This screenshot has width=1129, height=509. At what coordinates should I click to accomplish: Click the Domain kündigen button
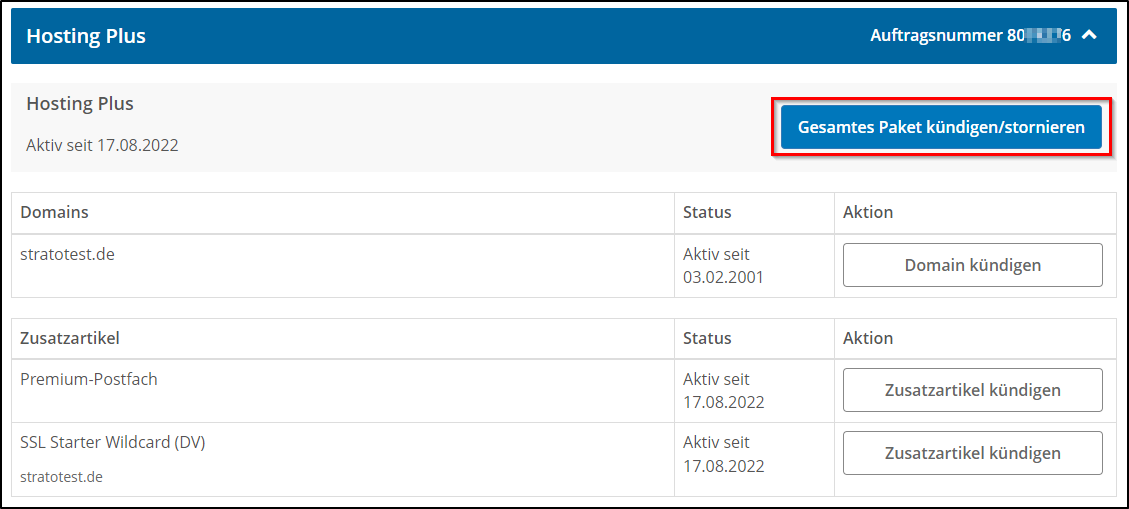[x=972, y=265]
